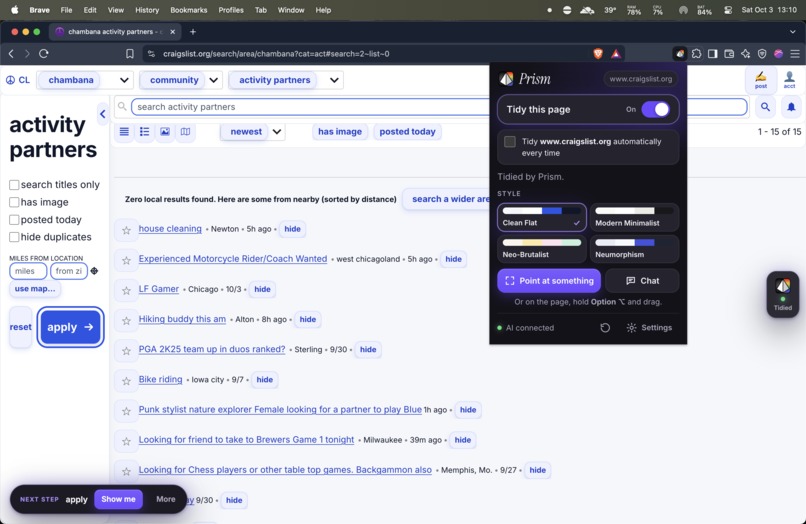Select the Modern Minimalist style swatch
This screenshot has height=524, width=806.
634,217
